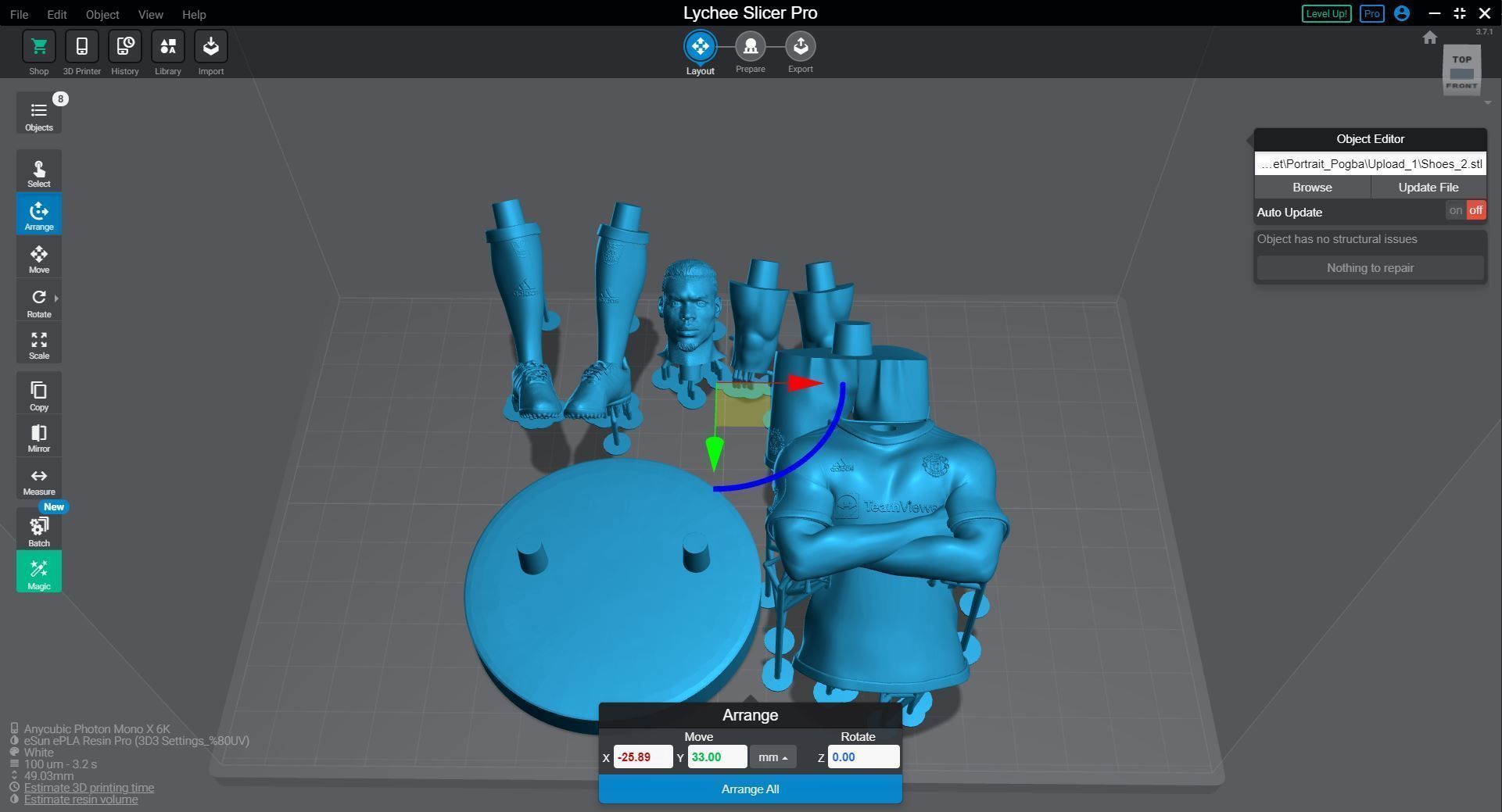Click the Move Y value field

point(717,757)
